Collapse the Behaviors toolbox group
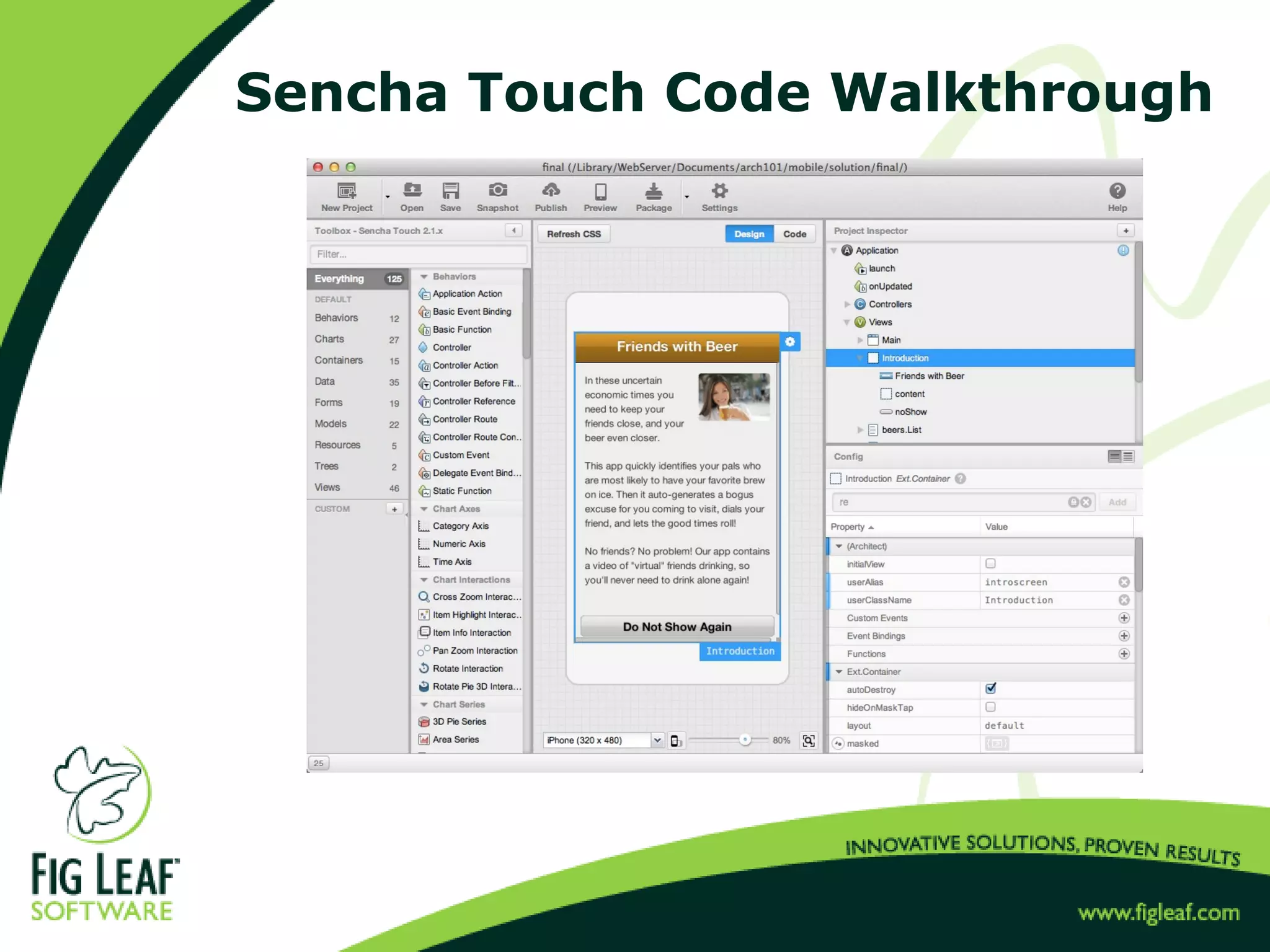The height and width of the screenshot is (952, 1270). [x=424, y=276]
